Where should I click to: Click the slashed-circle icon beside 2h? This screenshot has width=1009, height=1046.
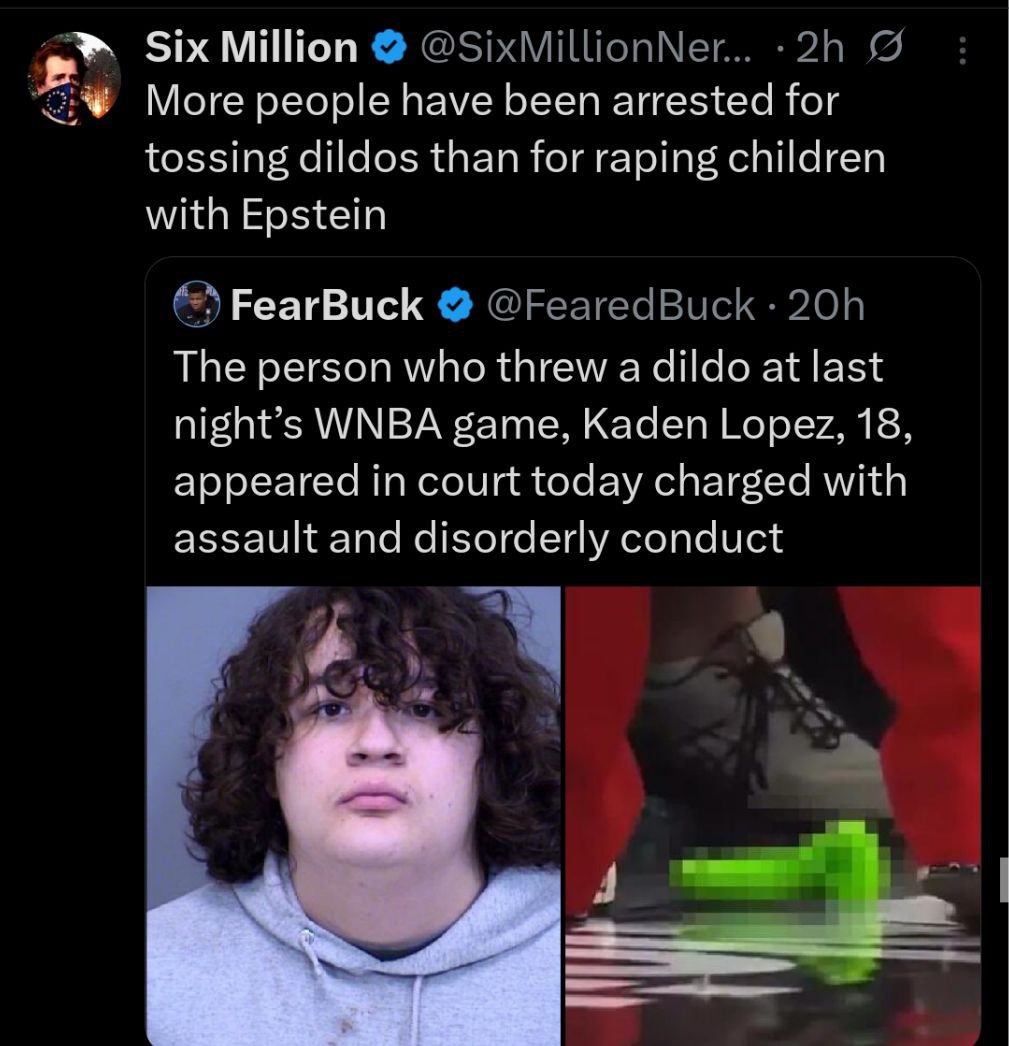point(884,46)
